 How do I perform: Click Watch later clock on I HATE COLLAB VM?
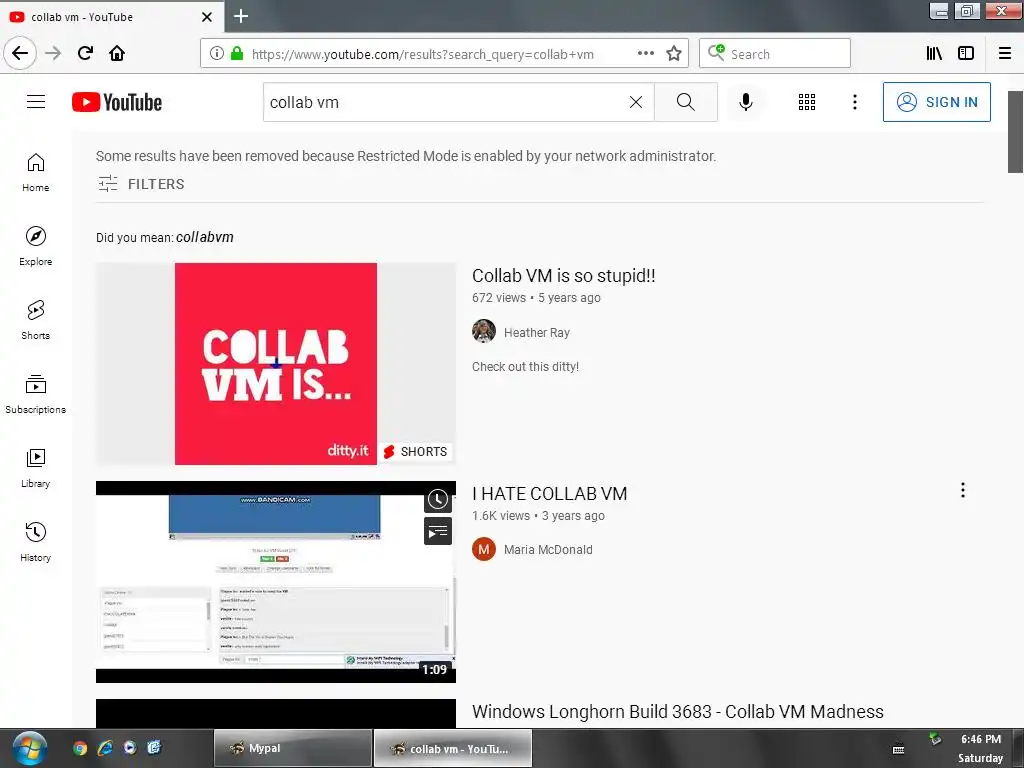pos(438,500)
